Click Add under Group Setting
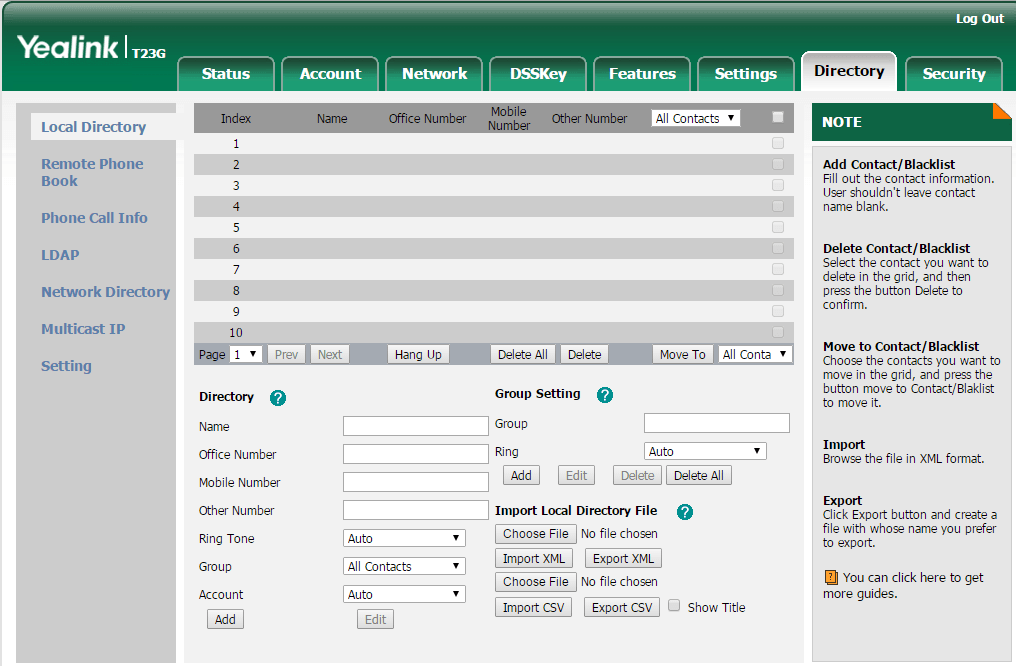 (x=521, y=476)
